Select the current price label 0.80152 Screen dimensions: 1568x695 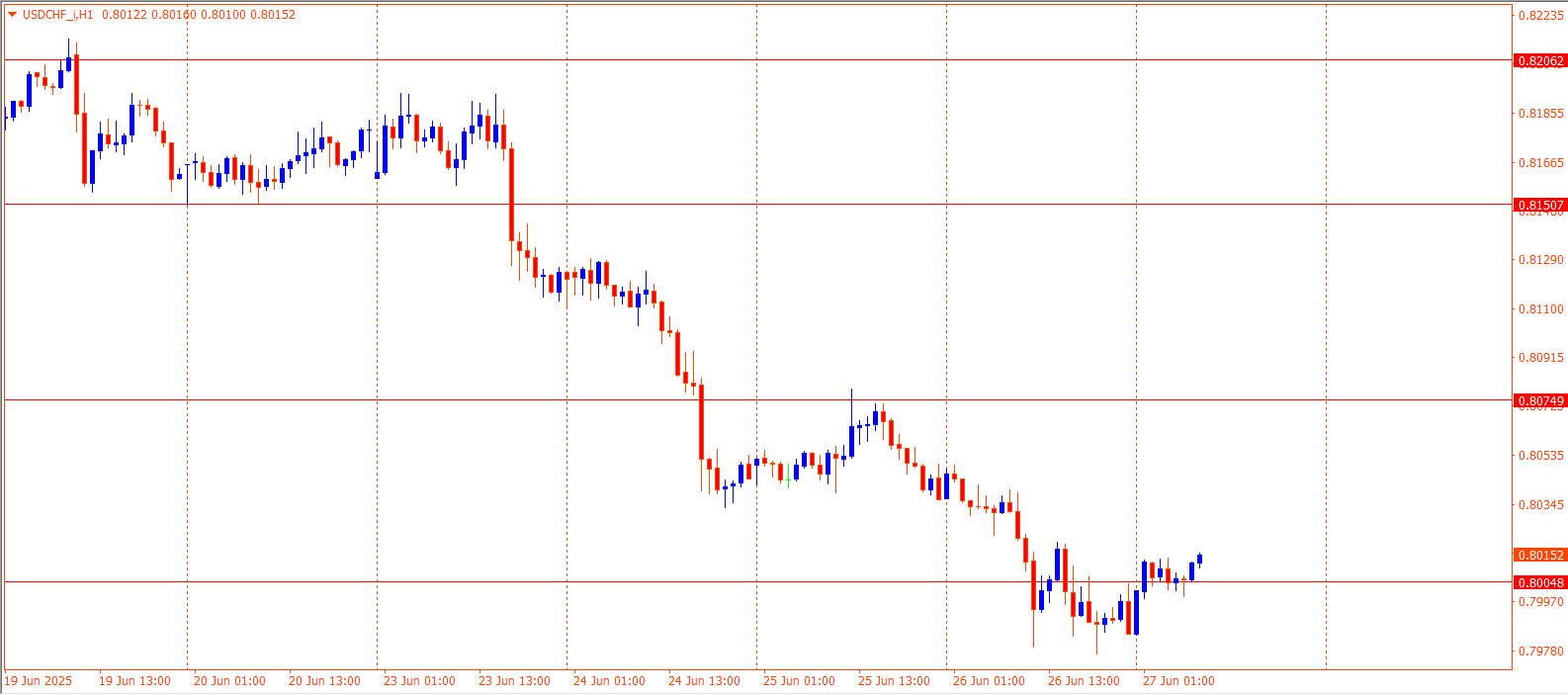click(x=1540, y=556)
